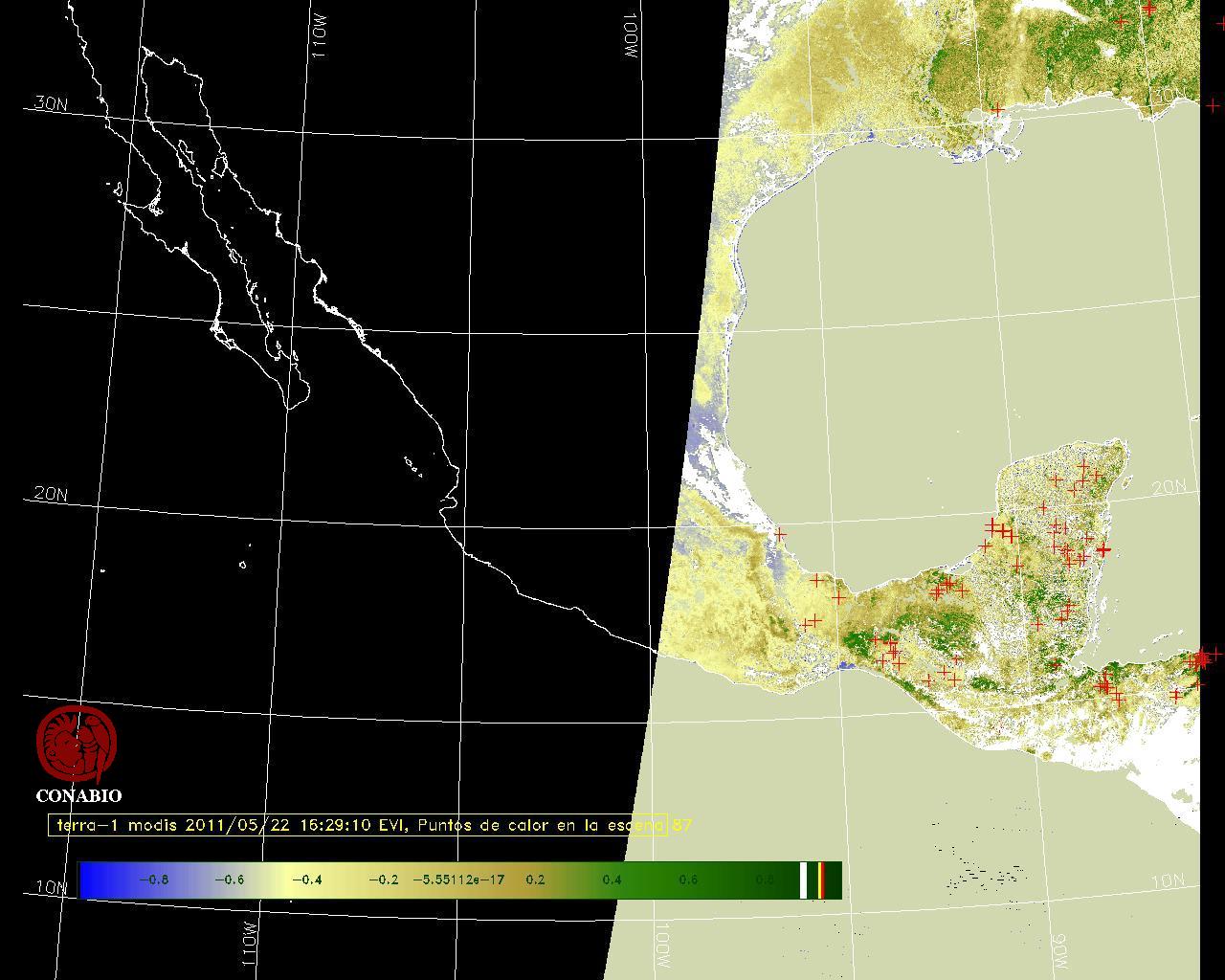
Task: Click the hotspot cross near the Louisiana coast
Action: coord(998,110)
